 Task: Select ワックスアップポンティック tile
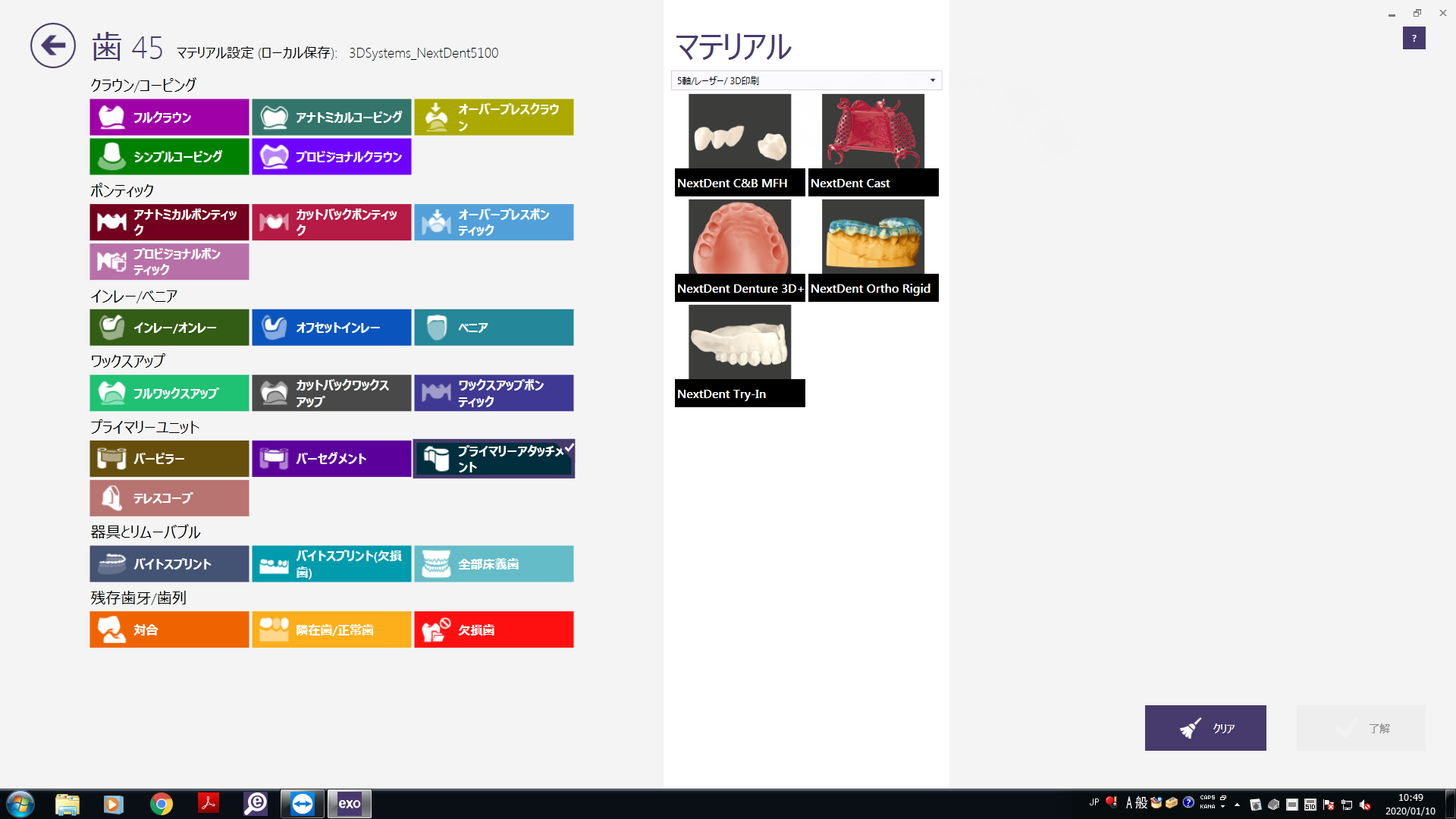[494, 393]
